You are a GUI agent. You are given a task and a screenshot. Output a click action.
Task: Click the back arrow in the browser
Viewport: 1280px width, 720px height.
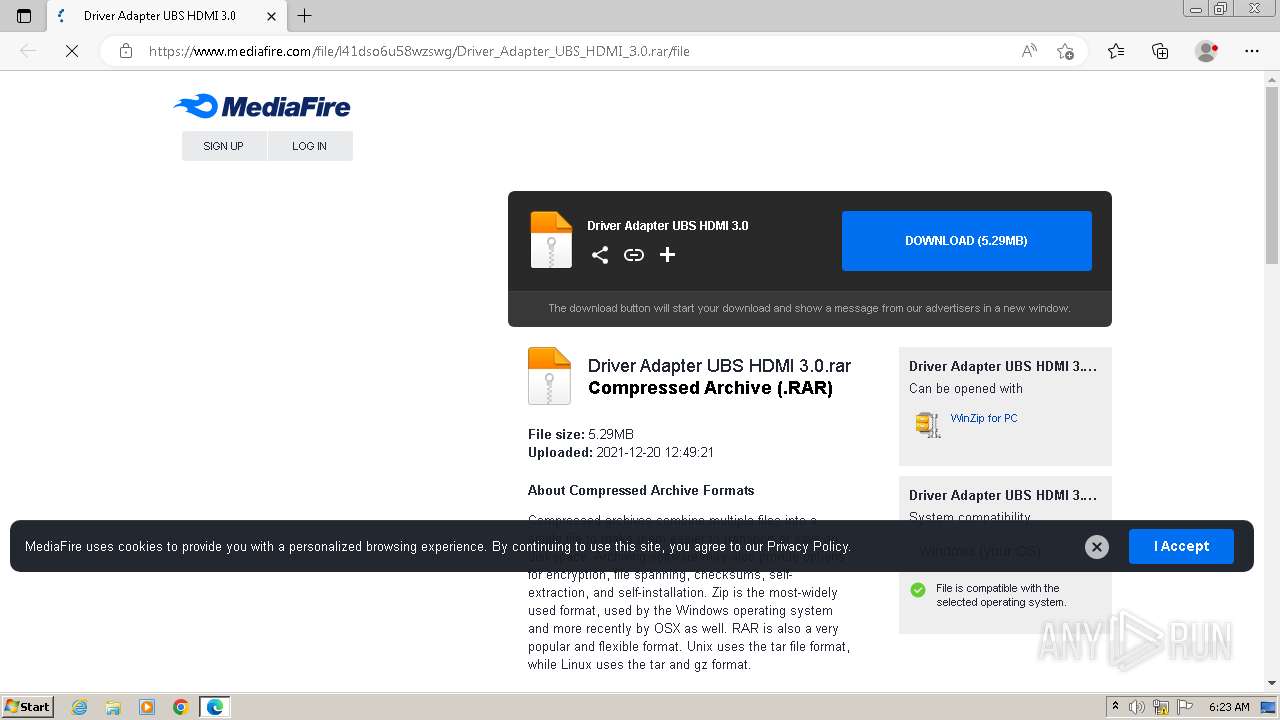tap(28, 51)
